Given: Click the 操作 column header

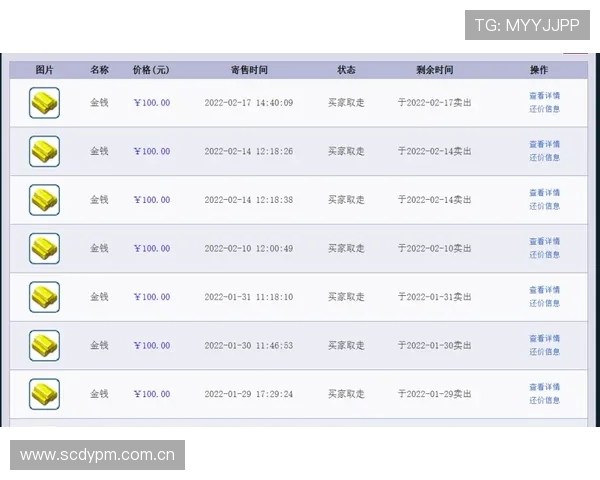Looking at the screenshot, I should pyautogui.click(x=539, y=70).
